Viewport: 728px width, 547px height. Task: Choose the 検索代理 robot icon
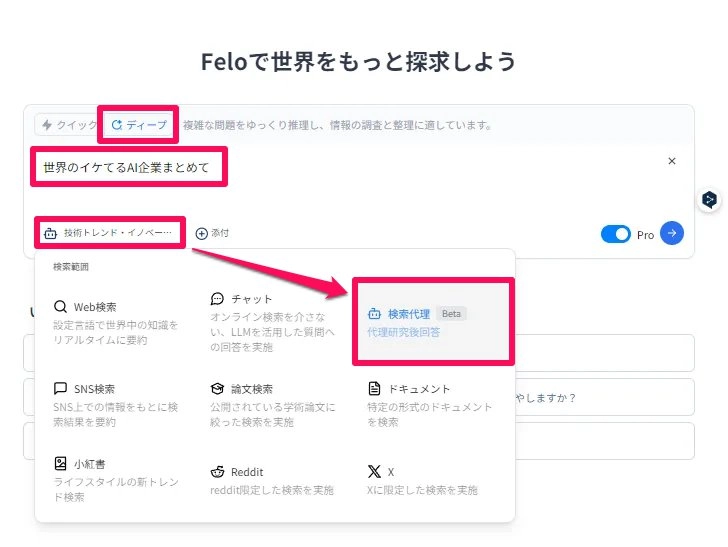pos(374,314)
